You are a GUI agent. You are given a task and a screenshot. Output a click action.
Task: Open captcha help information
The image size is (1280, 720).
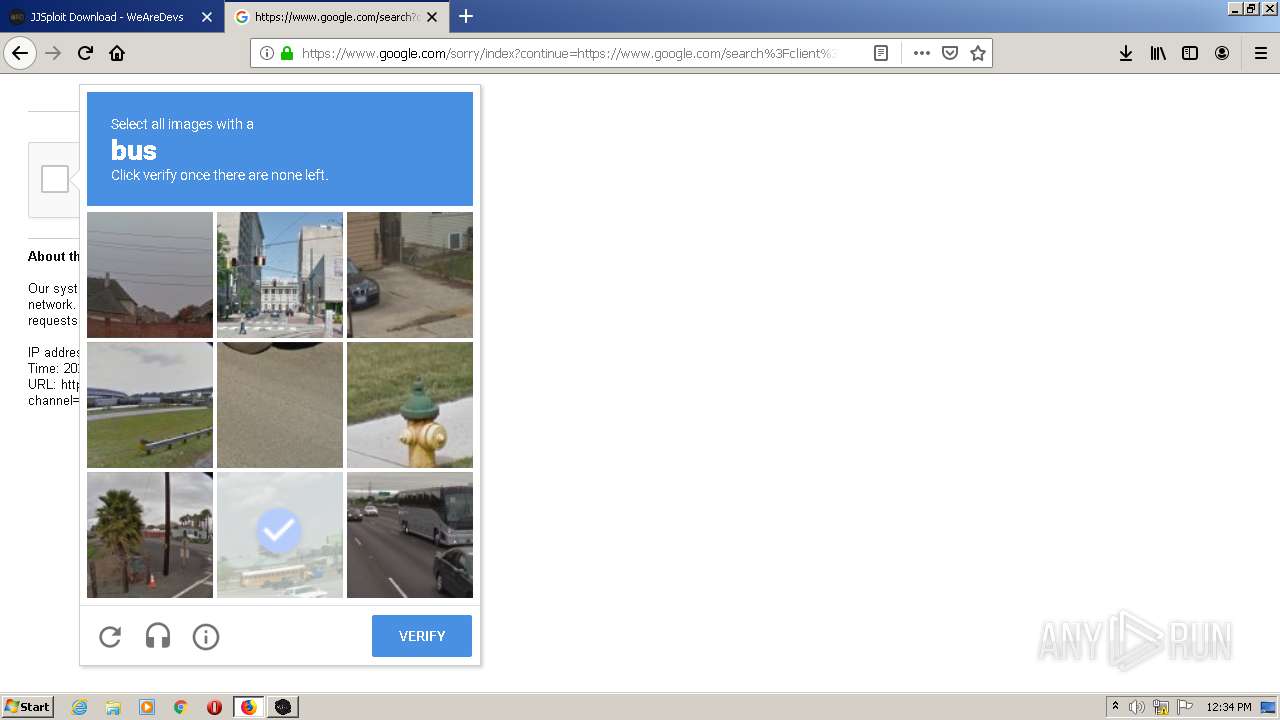[206, 636]
